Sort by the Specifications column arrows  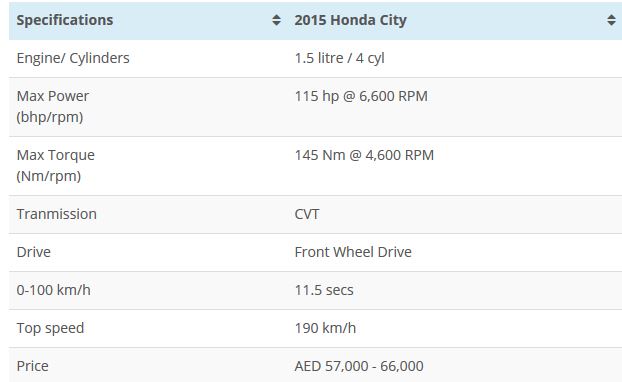(x=276, y=20)
